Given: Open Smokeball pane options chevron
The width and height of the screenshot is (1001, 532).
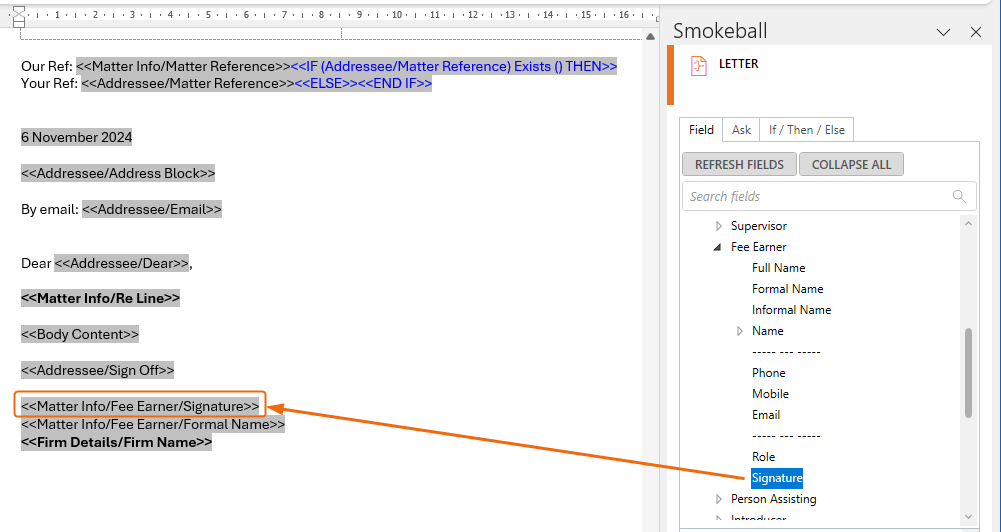Looking at the screenshot, I should [x=943, y=32].
